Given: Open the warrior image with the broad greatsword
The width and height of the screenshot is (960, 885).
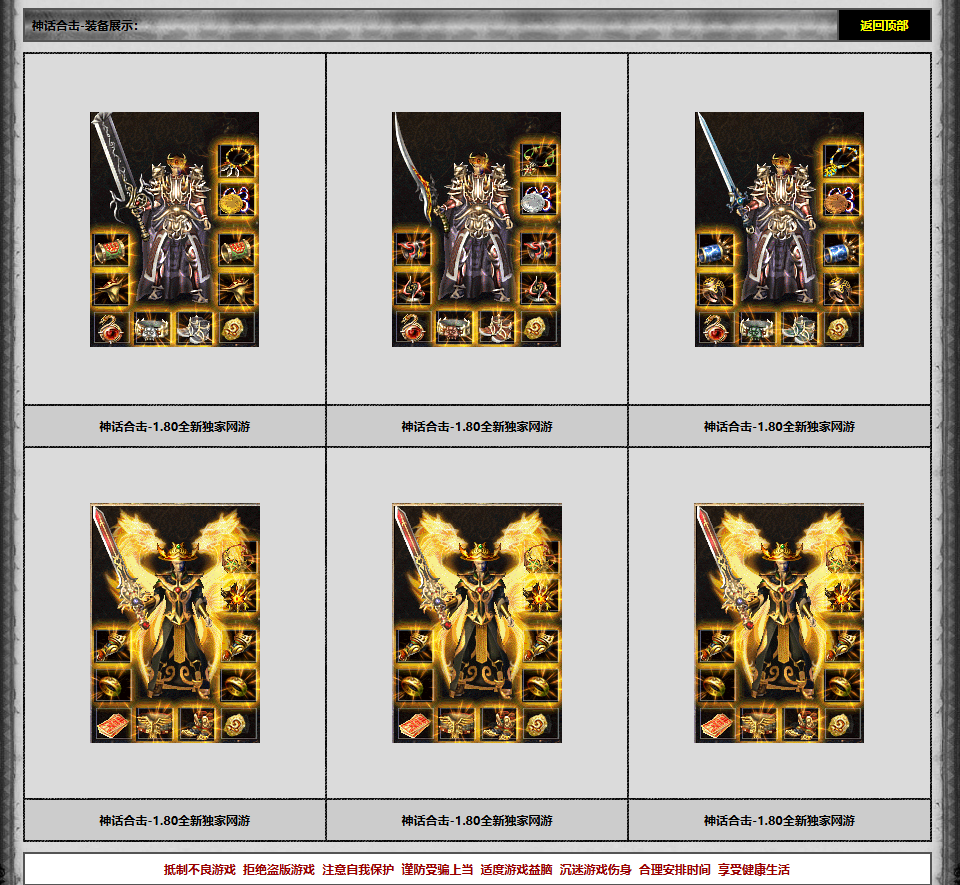Looking at the screenshot, I should pos(174,229).
